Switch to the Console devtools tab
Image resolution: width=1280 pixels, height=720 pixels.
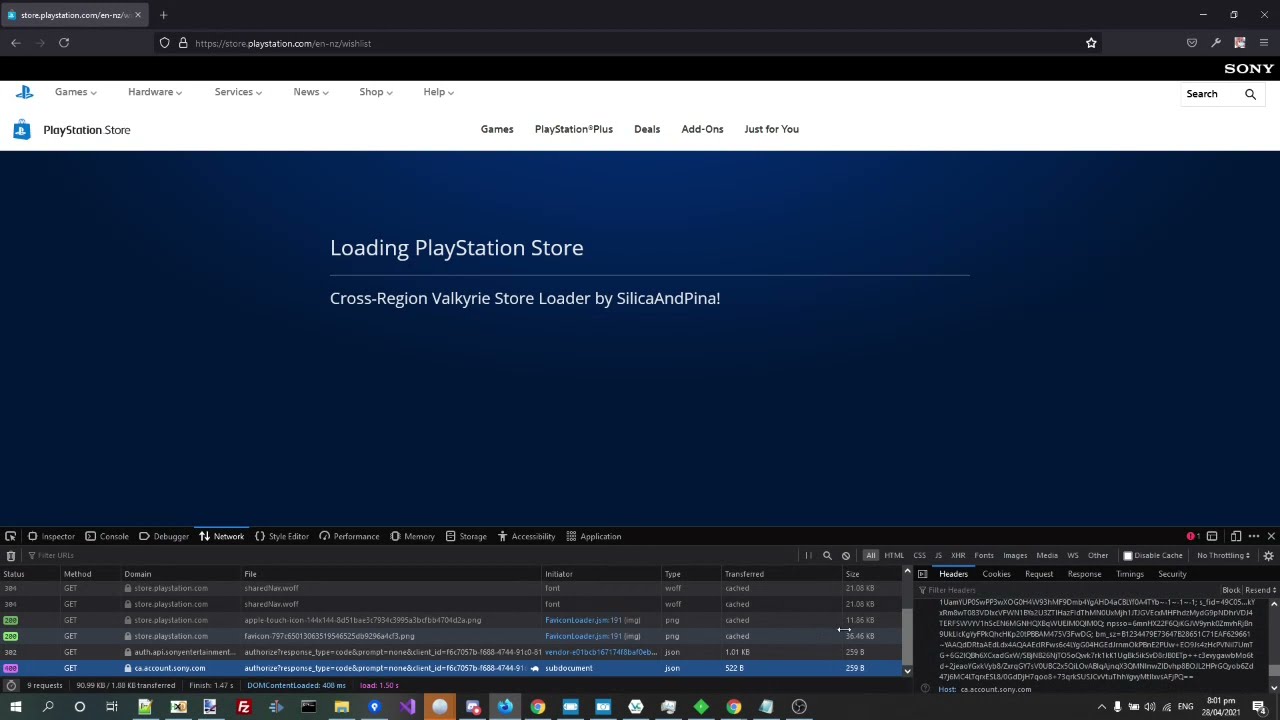click(107, 536)
